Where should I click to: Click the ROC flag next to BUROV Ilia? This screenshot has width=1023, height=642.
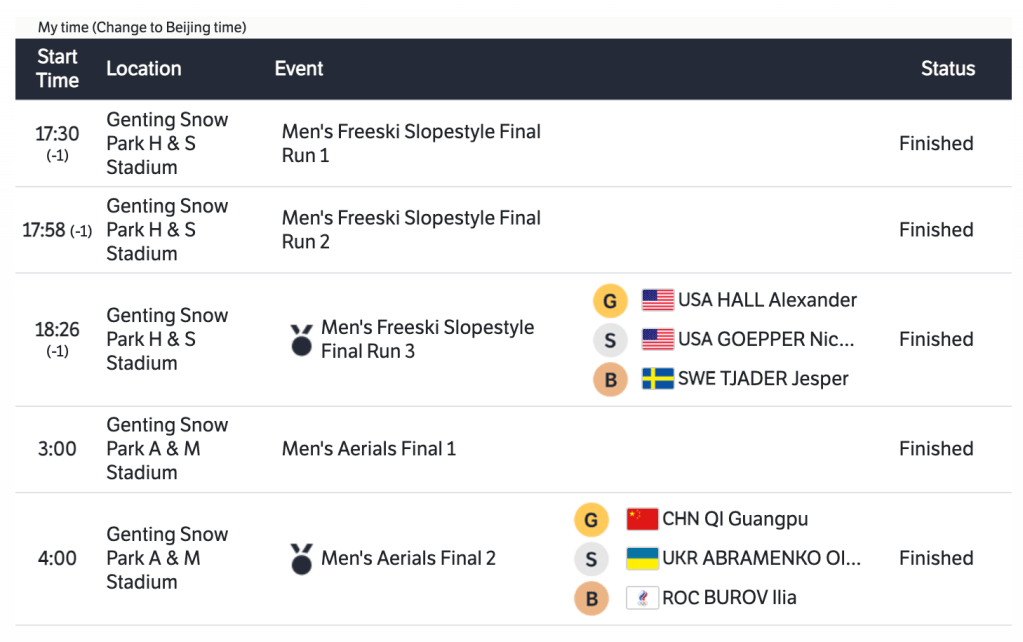coord(642,598)
